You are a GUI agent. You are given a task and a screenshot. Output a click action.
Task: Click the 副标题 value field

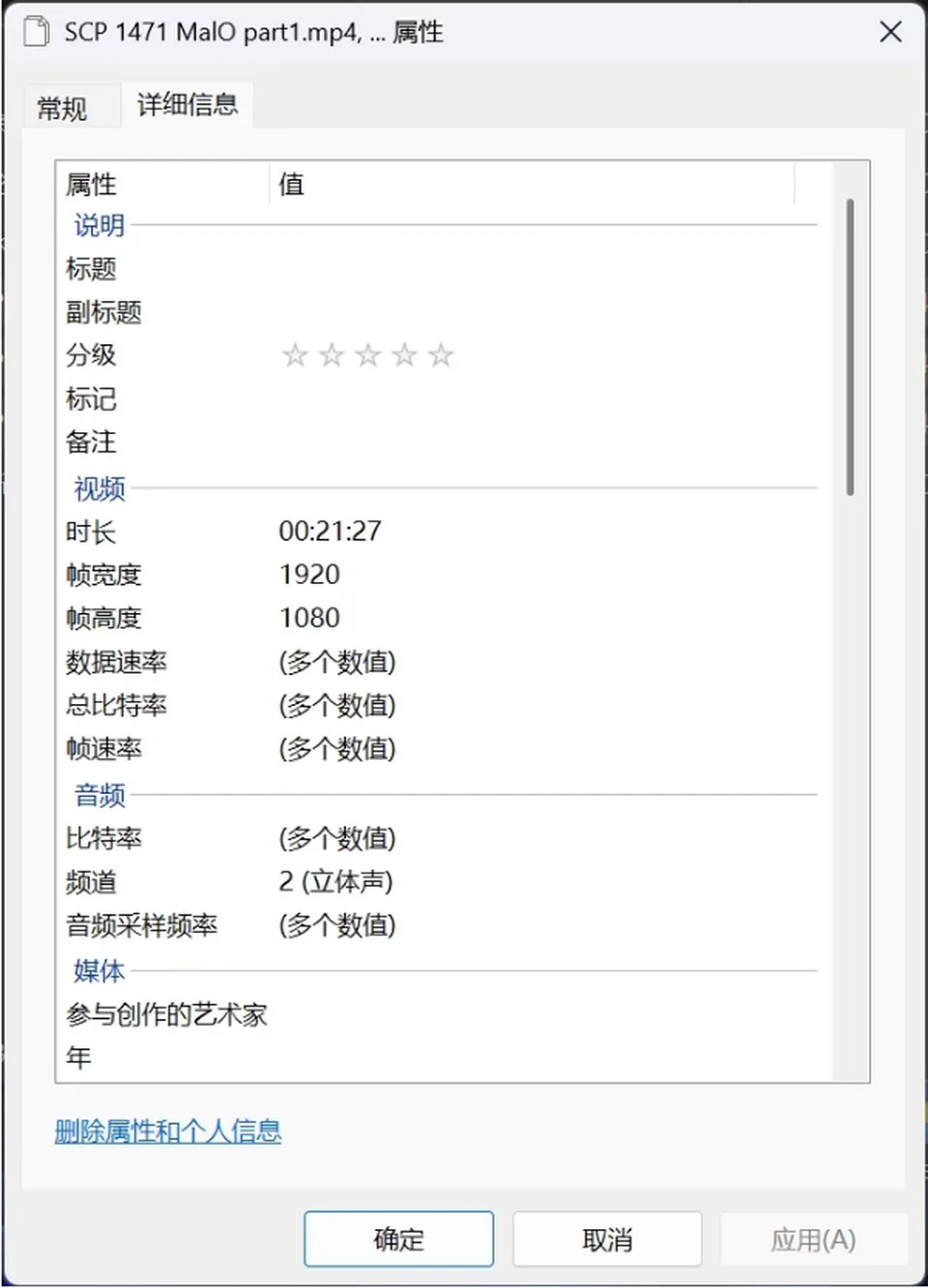[x=546, y=312]
